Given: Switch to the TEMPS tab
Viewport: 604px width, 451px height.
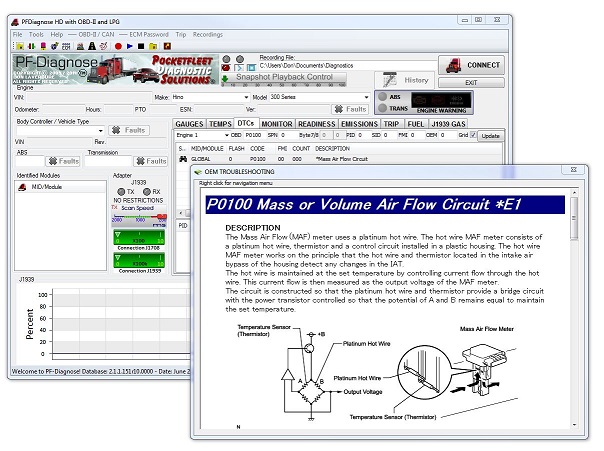Looking at the screenshot, I should 220,124.
